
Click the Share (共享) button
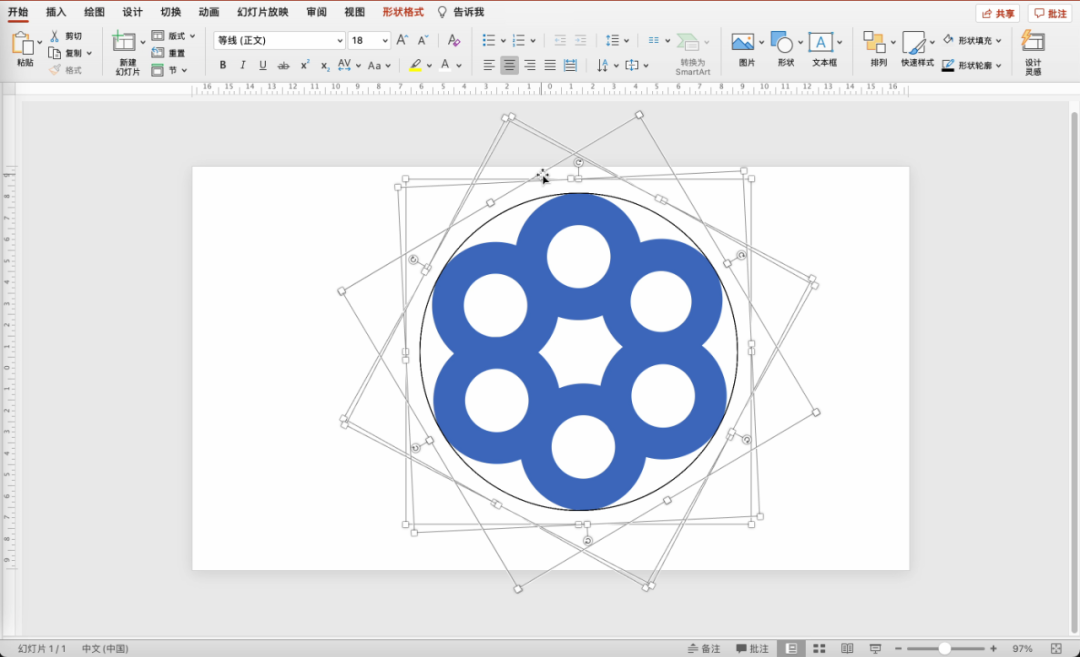pyautogui.click(x=997, y=13)
